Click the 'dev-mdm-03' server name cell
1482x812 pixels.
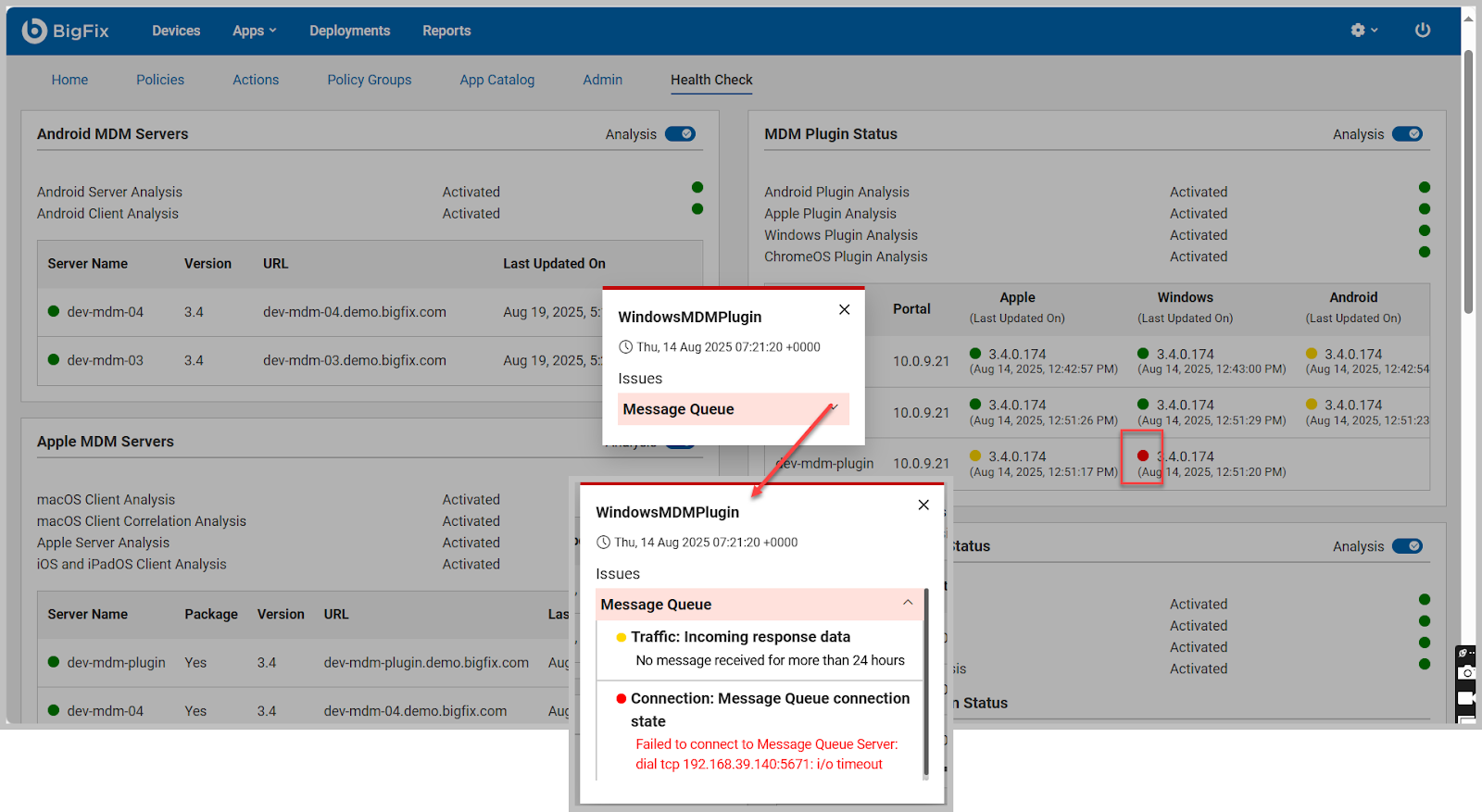point(105,360)
